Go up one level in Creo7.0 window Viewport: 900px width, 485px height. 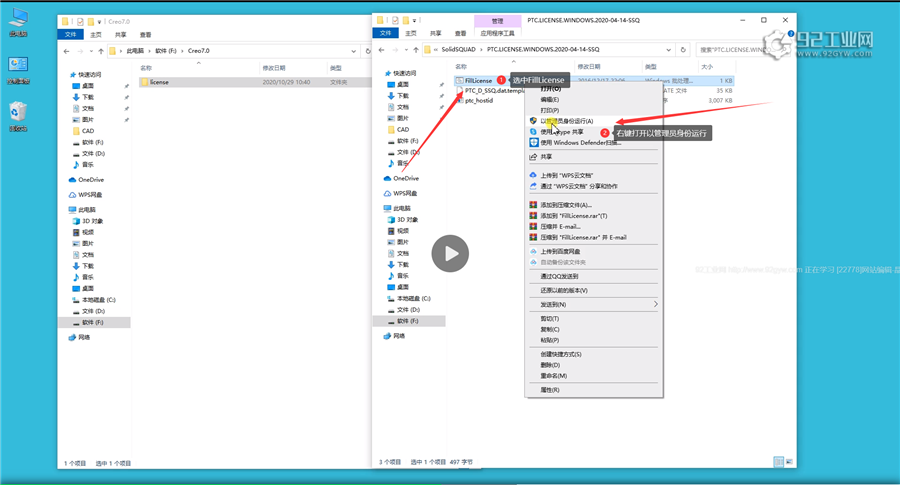point(101,51)
